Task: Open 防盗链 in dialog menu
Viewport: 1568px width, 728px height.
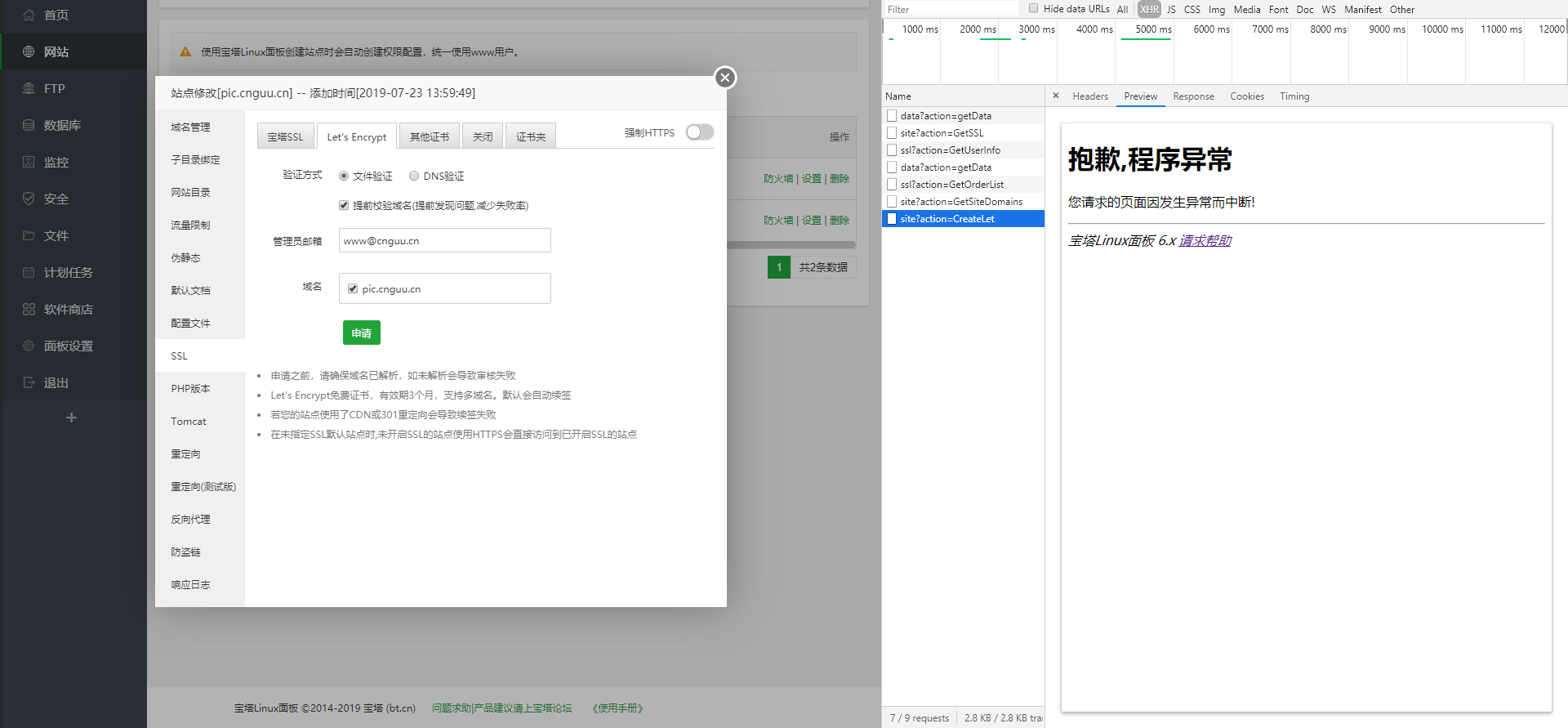Action: click(200, 552)
